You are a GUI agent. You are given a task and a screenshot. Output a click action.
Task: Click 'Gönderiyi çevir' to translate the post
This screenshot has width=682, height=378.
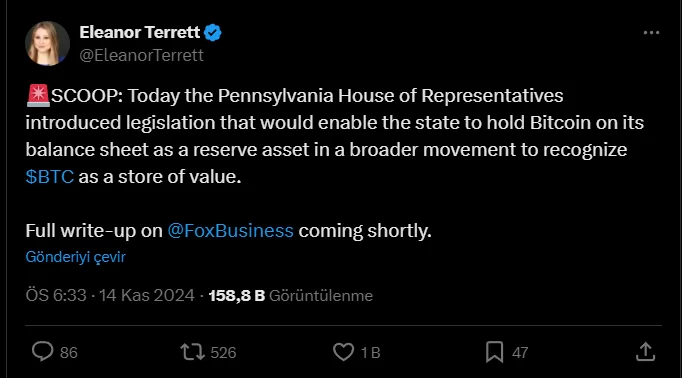[x=75, y=257]
